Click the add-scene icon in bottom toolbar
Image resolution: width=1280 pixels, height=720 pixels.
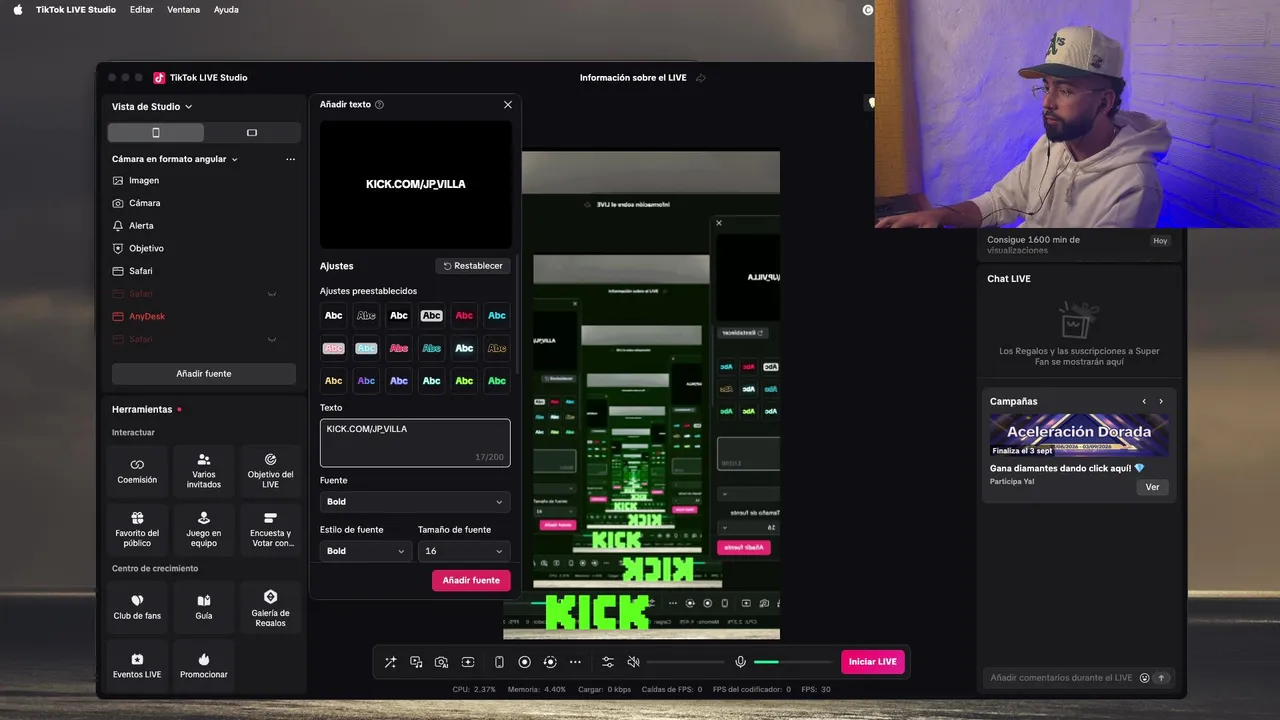(468, 662)
